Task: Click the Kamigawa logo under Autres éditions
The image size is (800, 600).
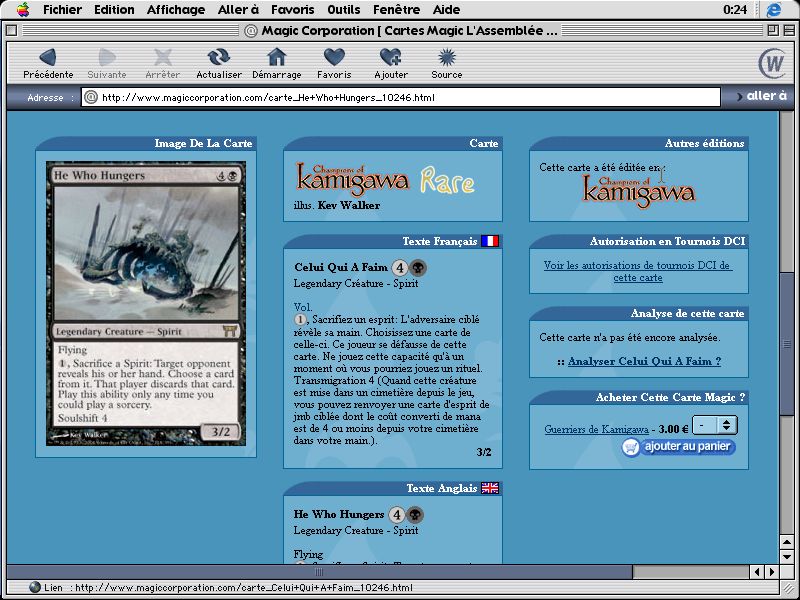Action: tap(639, 192)
